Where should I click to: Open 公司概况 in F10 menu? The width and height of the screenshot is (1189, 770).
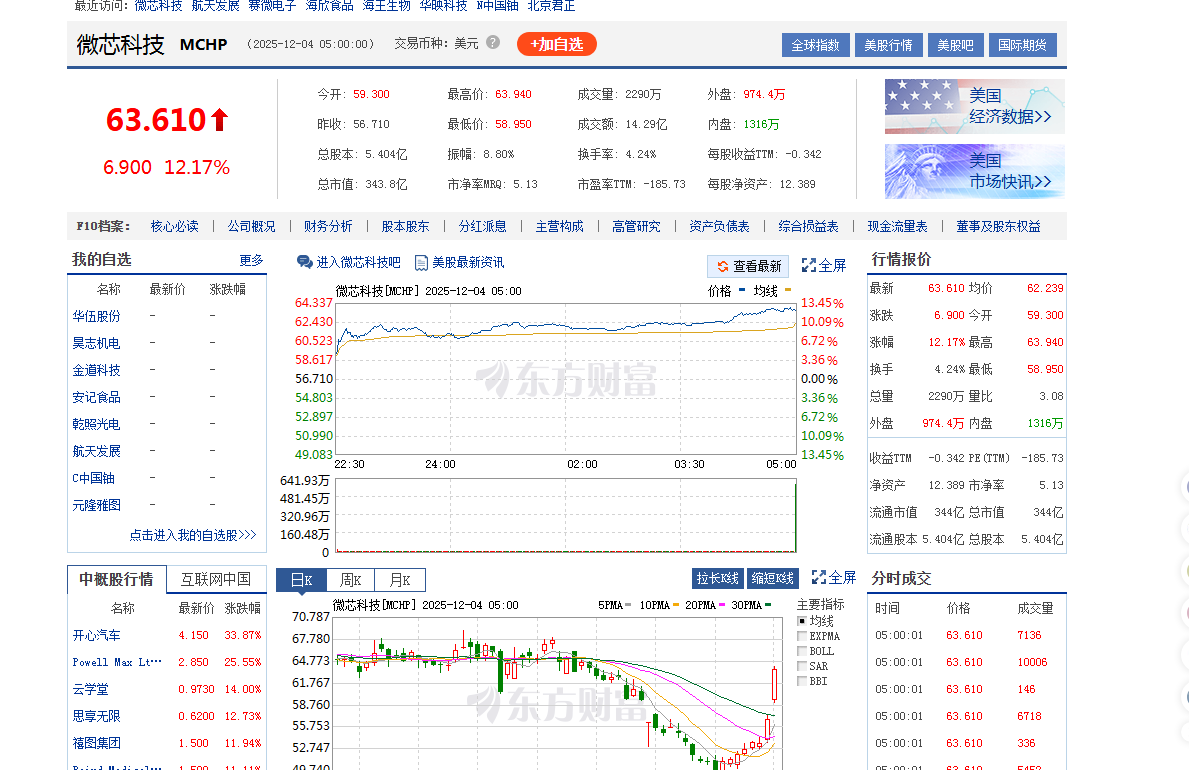click(x=252, y=226)
